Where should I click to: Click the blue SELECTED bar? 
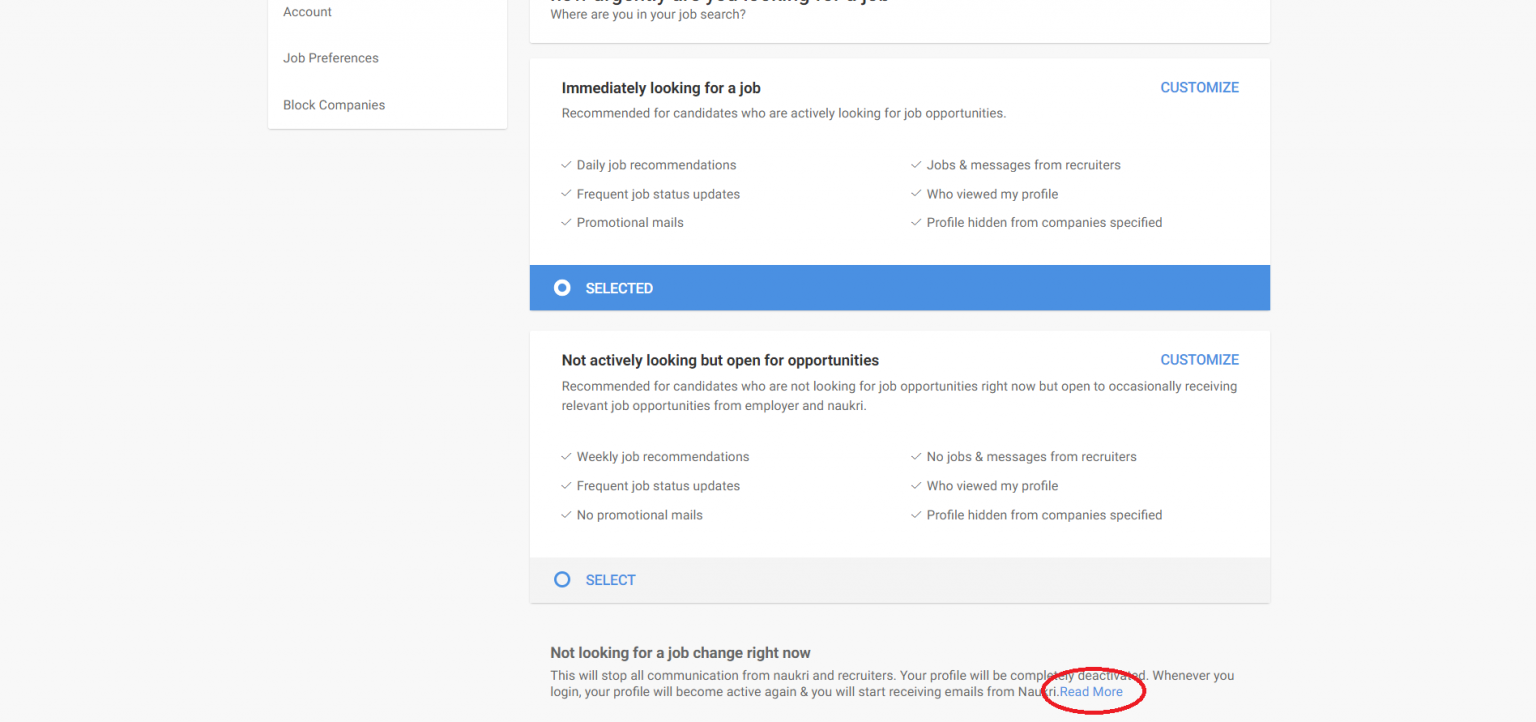(899, 287)
